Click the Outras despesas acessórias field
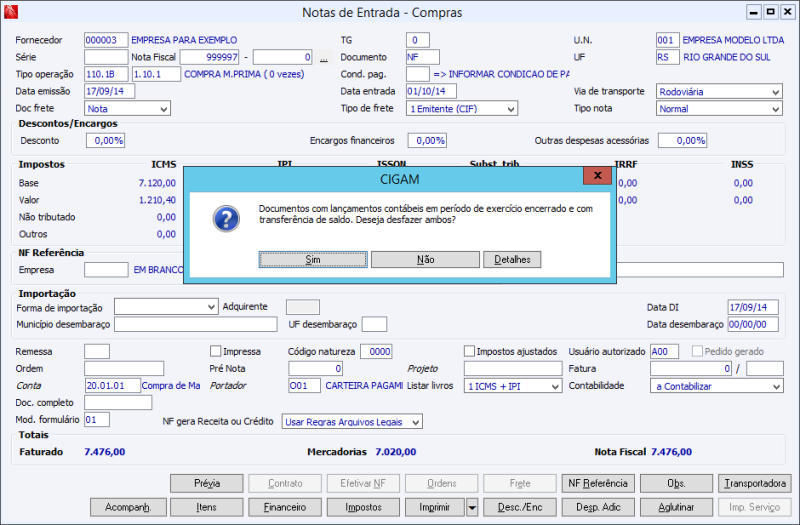Screen dimensions: 800x525 683,140
